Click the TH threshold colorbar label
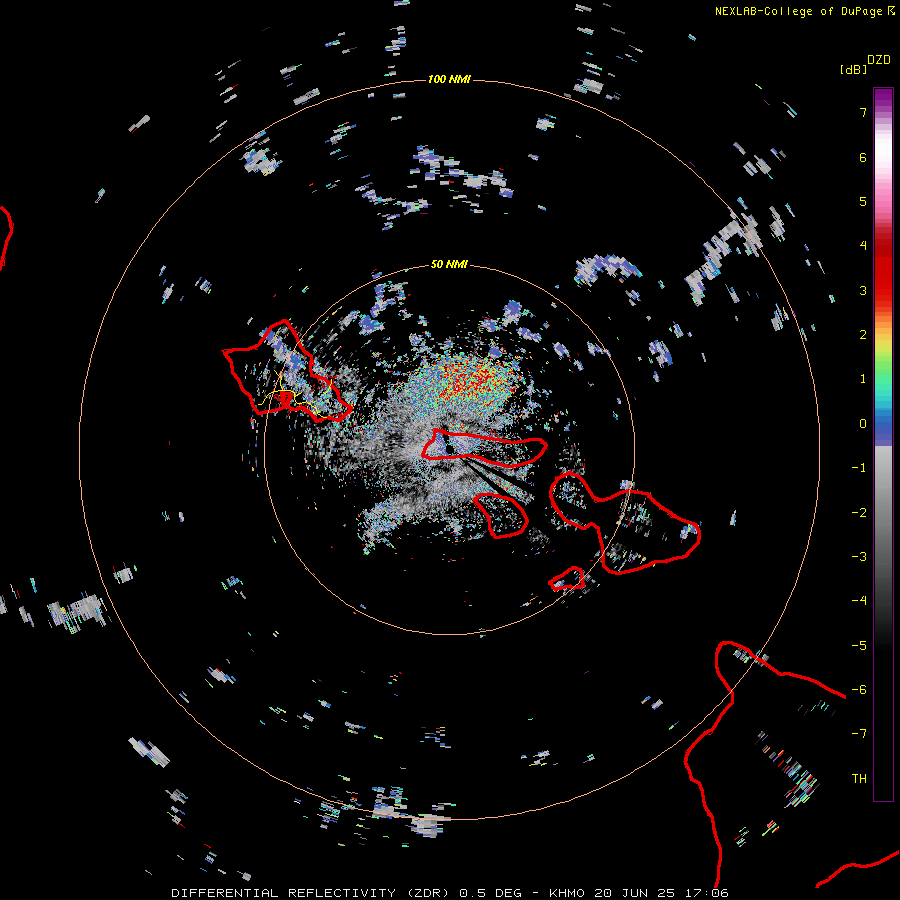Image resolution: width=900 pixels, height=900 pixels. (859, 779)
